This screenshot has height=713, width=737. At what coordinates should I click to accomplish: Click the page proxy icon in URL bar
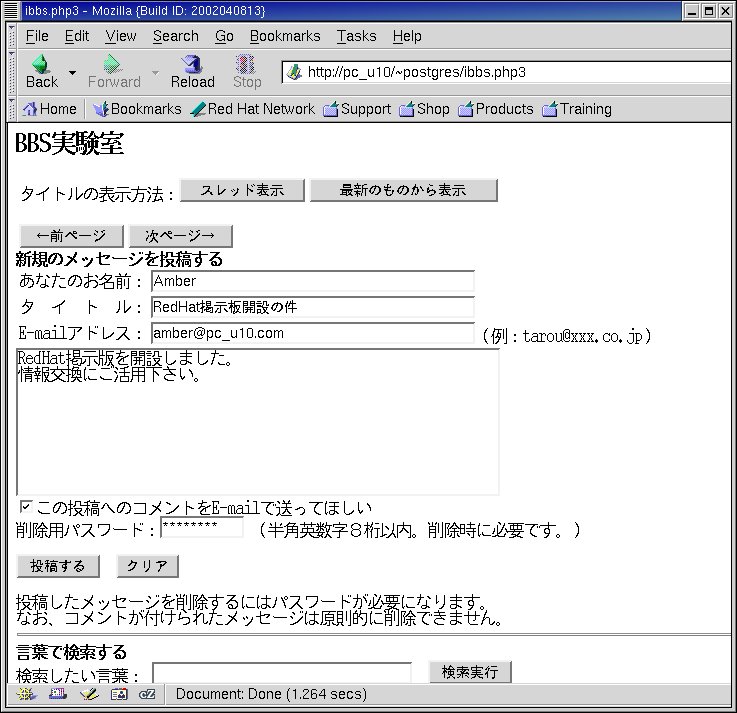tap(294, 72)
